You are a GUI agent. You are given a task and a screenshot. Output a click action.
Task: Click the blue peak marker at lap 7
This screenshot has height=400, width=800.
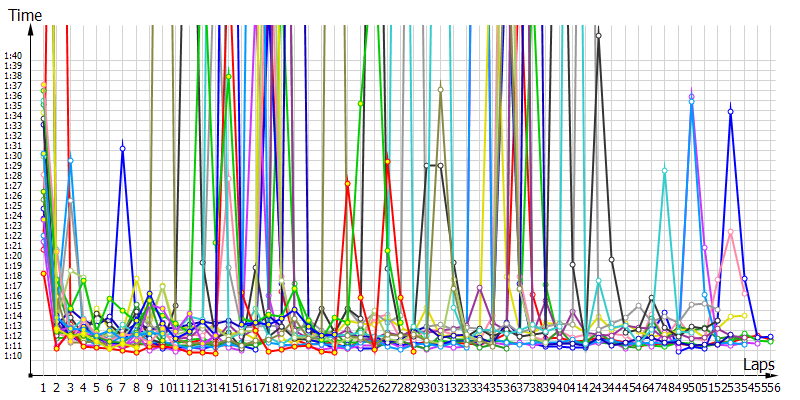pos(122,148)
